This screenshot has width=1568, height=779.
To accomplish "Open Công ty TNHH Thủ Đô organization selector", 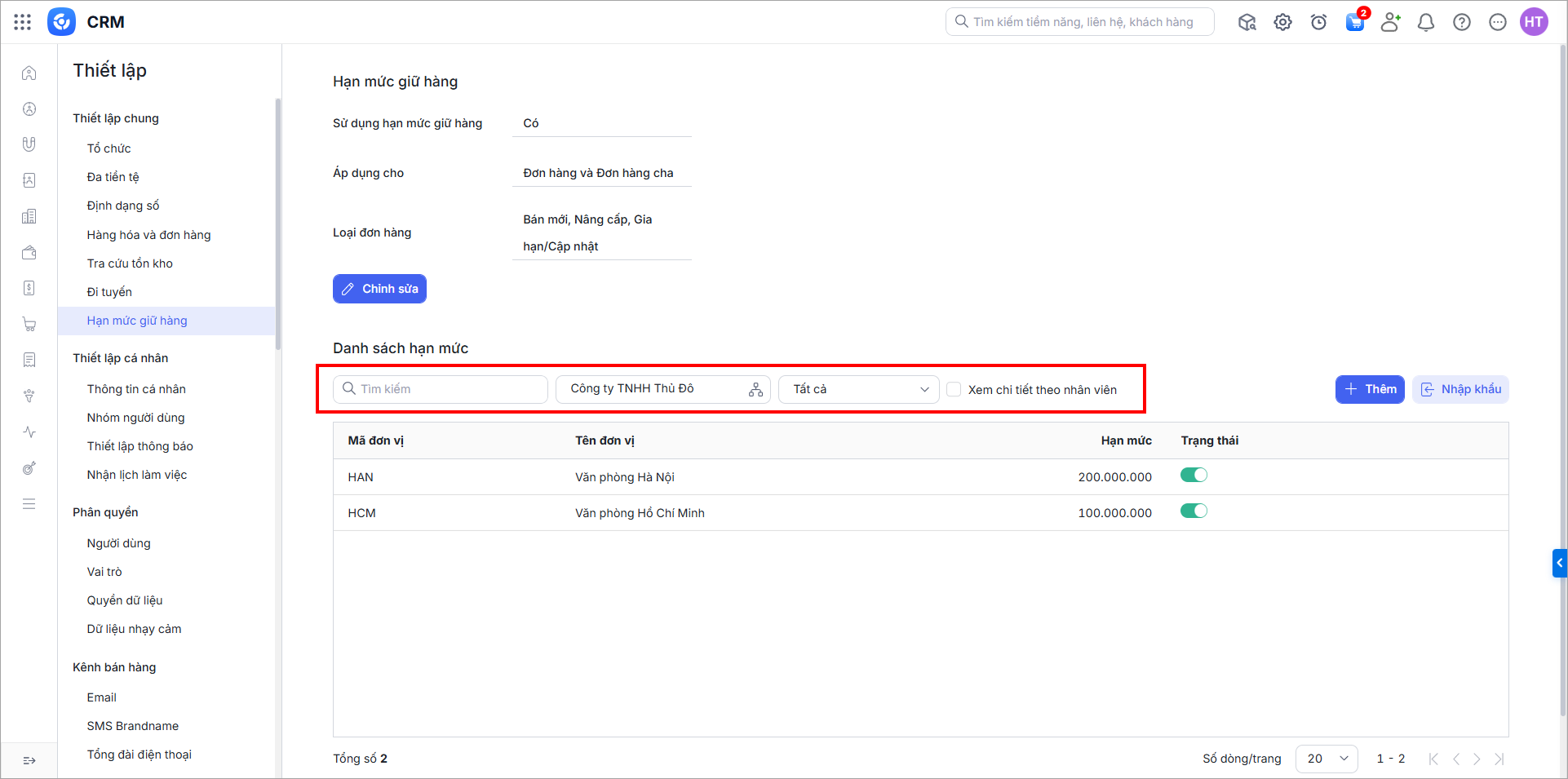I will (662, 389).
